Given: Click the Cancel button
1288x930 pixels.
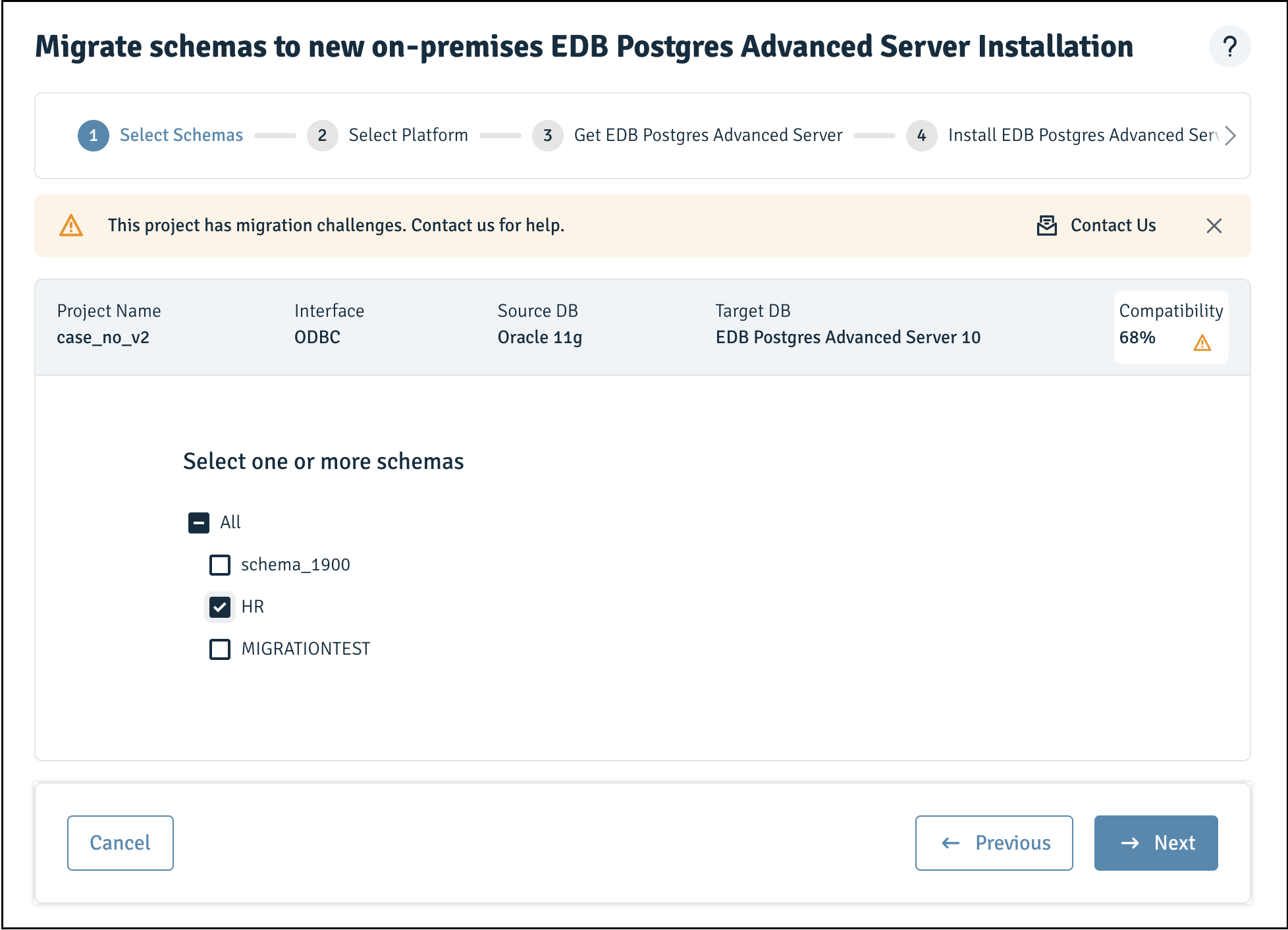Looking at the screenshot, I should pos(121,843).
